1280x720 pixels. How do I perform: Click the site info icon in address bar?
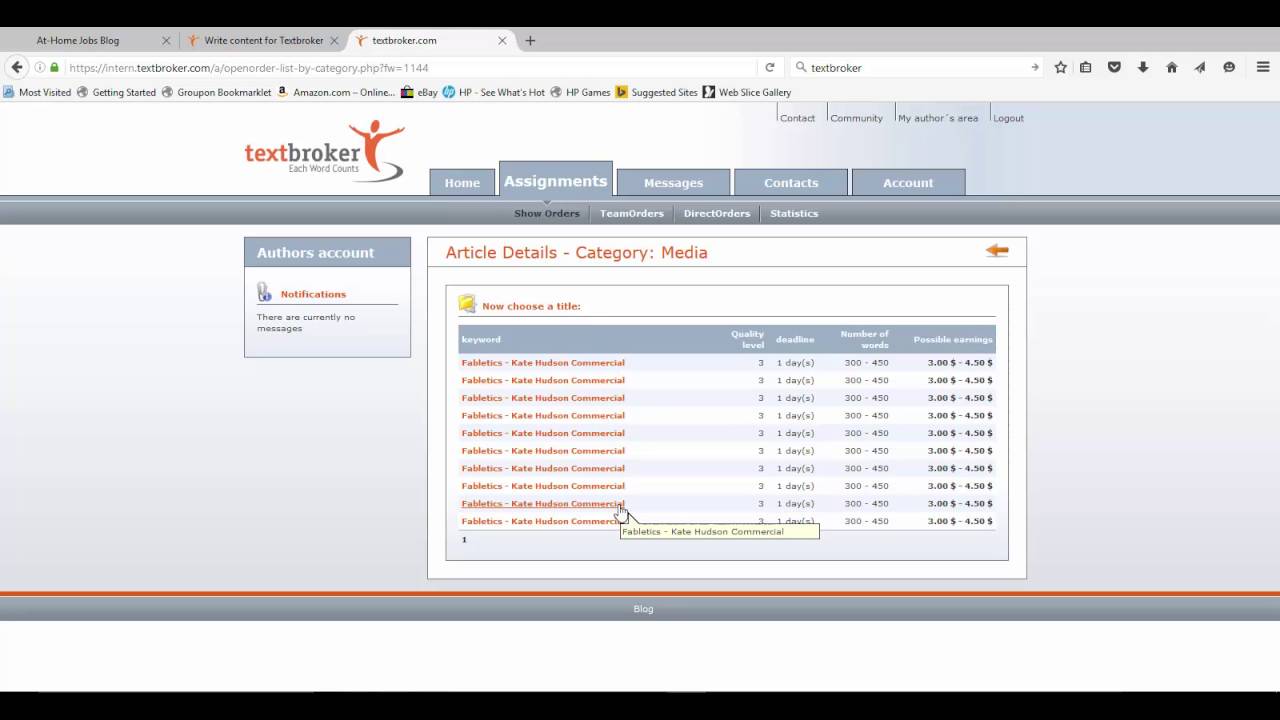pyautogui.click(x=40, y=67)
